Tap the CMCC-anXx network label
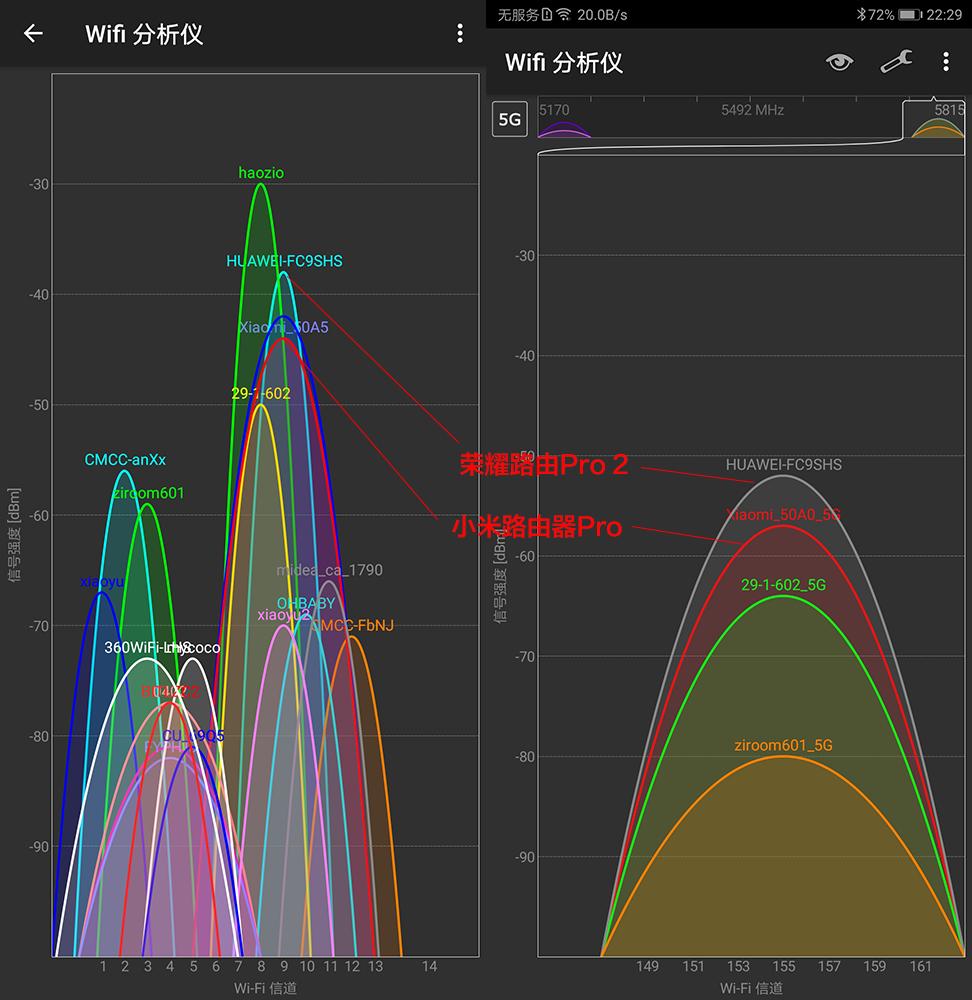Viewport: 972px width, 1000px height. pos(125,459)
